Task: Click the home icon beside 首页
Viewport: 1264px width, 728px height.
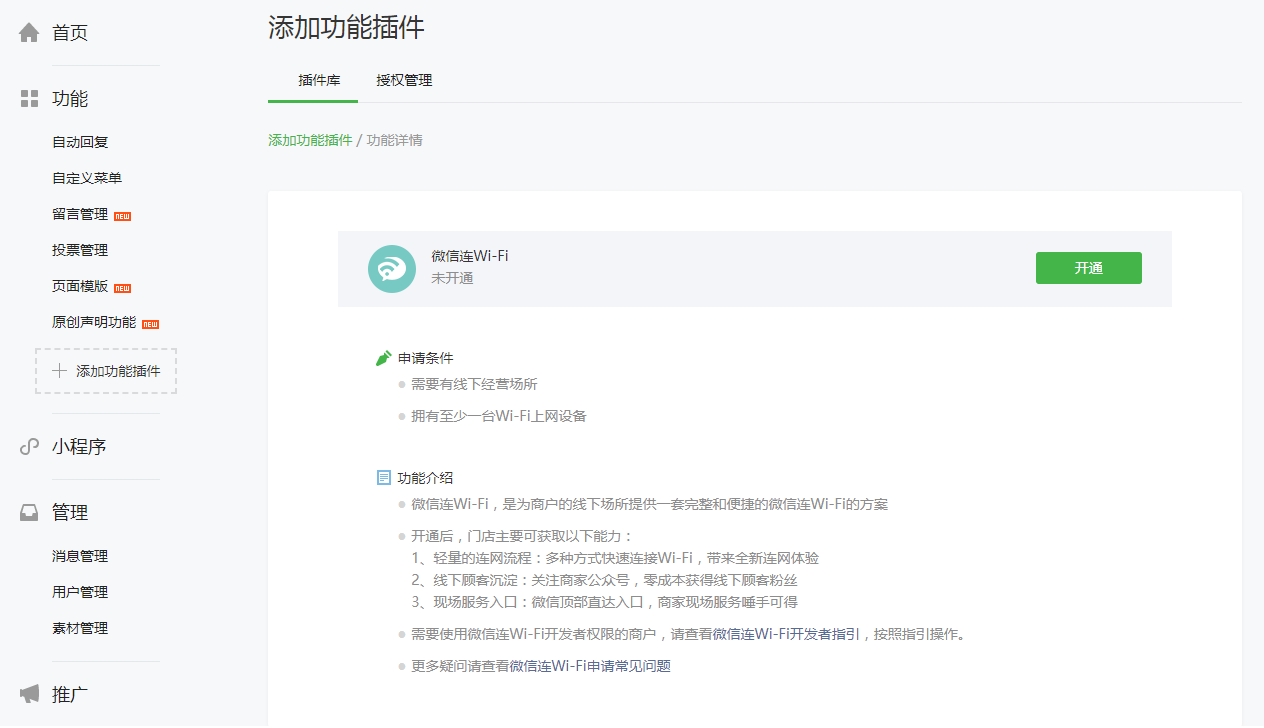Action: click(29, 33)
